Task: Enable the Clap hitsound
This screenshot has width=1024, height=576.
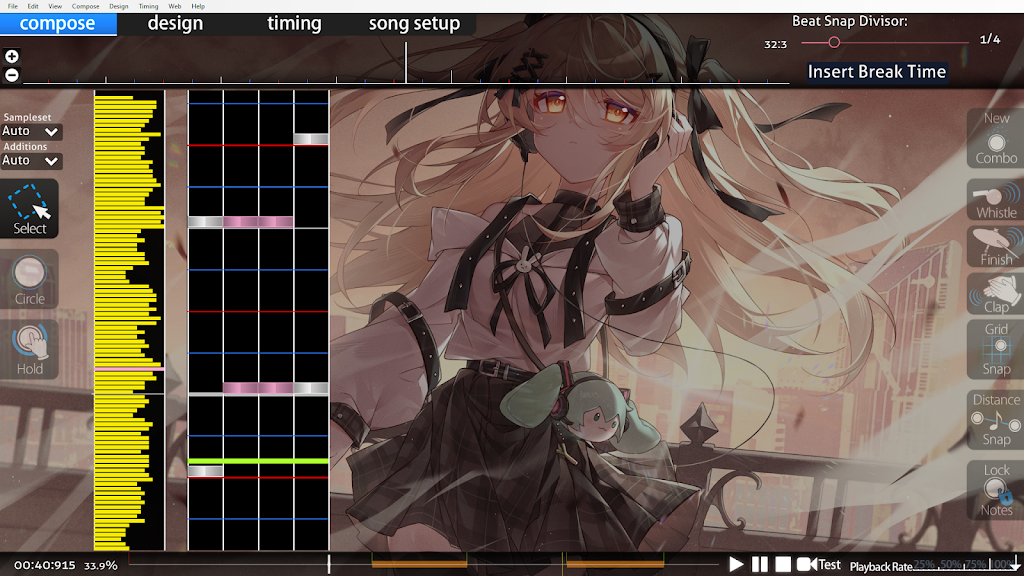Action: tap(995, 294)
